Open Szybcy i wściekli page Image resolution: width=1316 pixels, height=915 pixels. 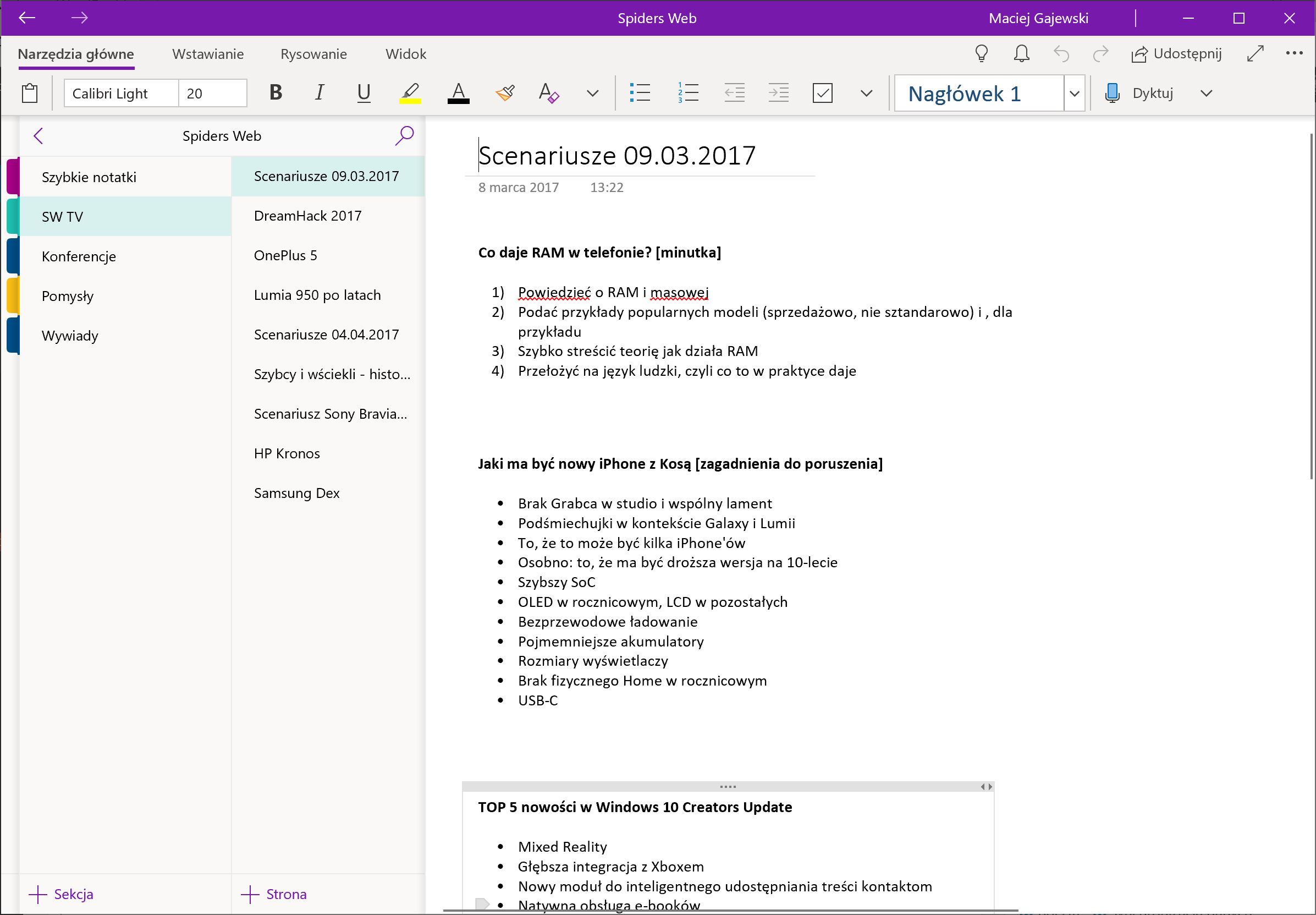point(328,374)
